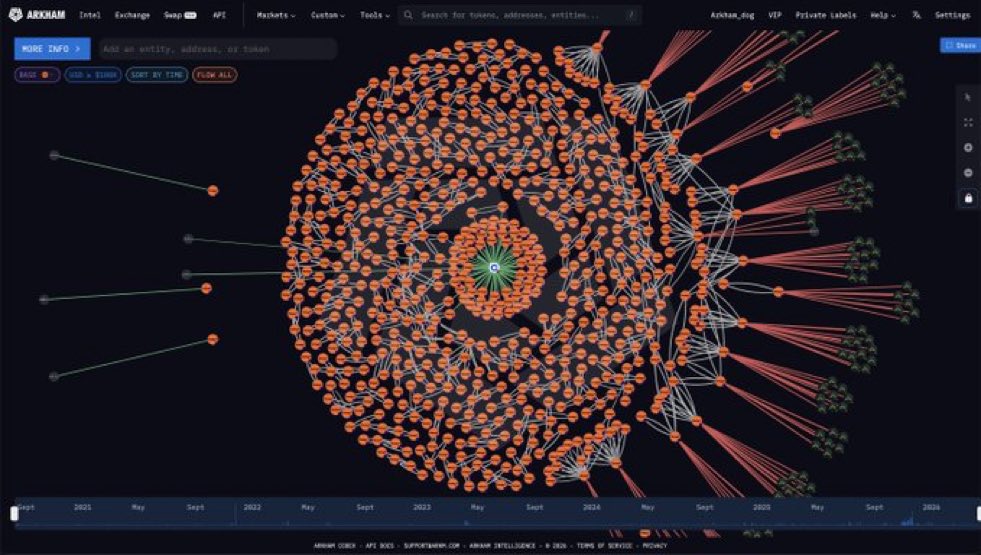This screenshot has width=981, height=555.
Task: Open the Arkham Codex footer link
Action: pos(335,546)
